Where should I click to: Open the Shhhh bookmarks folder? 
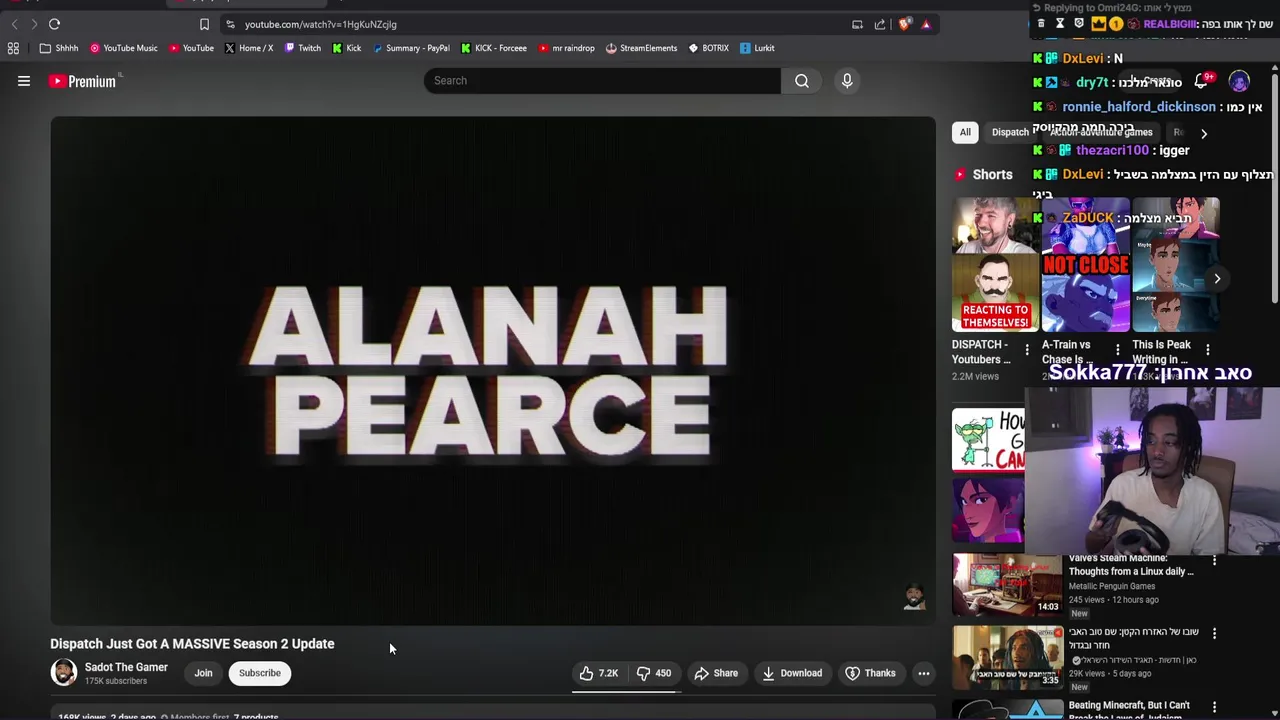59,48
